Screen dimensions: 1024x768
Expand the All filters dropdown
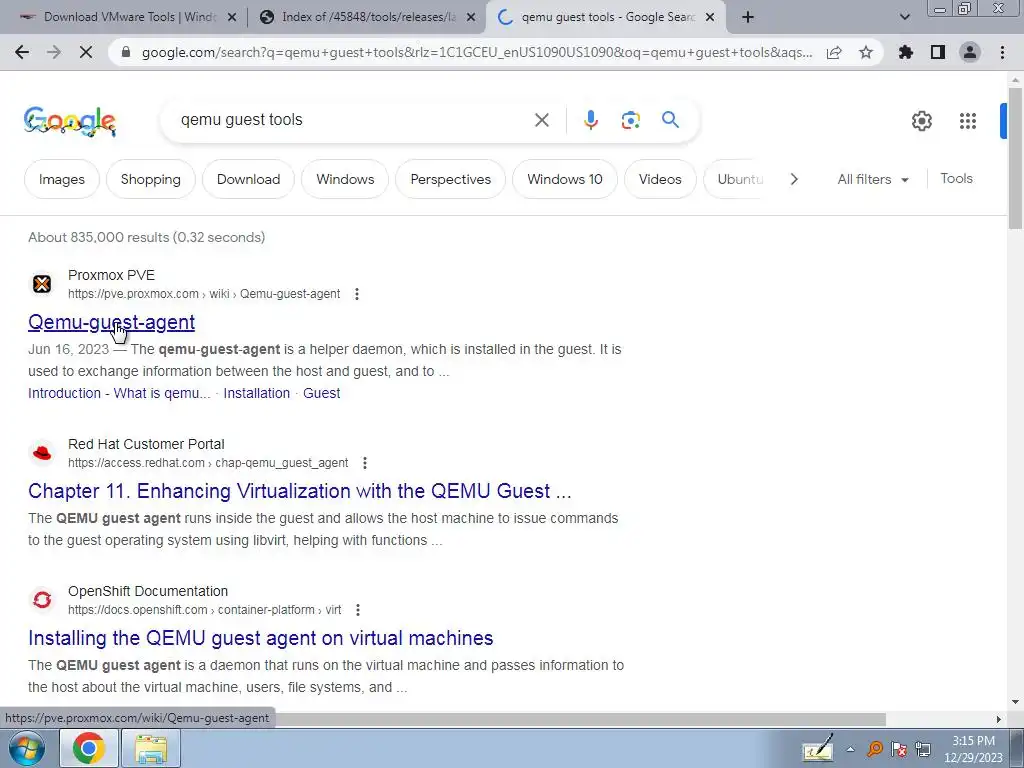pyautogui.click(x=872, y=180)
